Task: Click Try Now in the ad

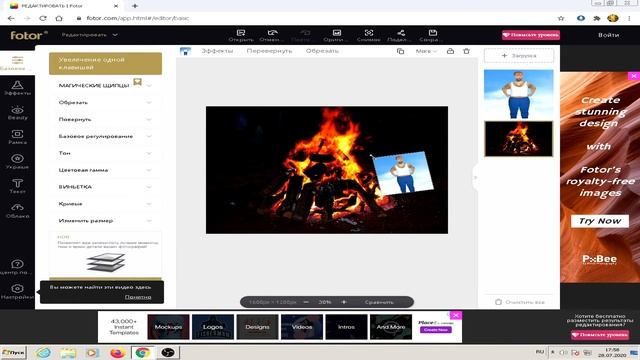Action: tap(600, 221)
